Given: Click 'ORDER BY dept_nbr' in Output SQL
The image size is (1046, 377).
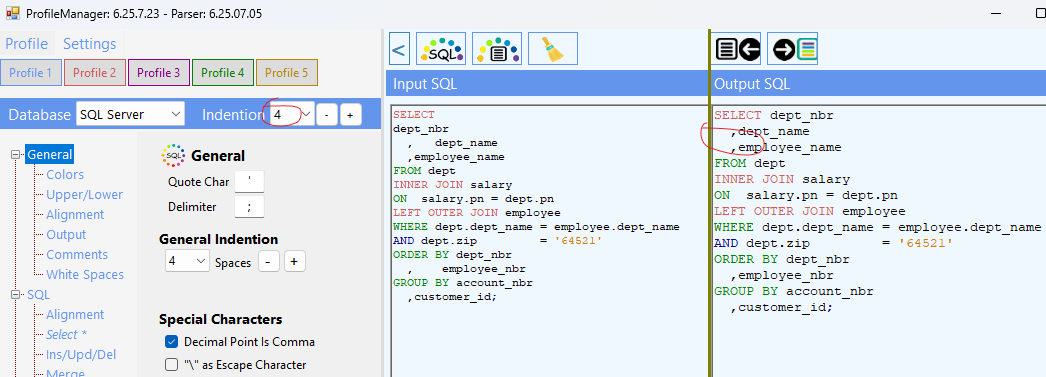Looking at the screenshot, I should tap(782, 259).
